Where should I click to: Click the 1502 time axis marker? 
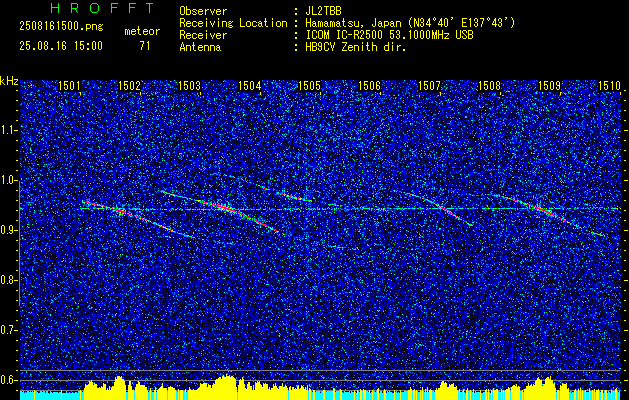130,85
